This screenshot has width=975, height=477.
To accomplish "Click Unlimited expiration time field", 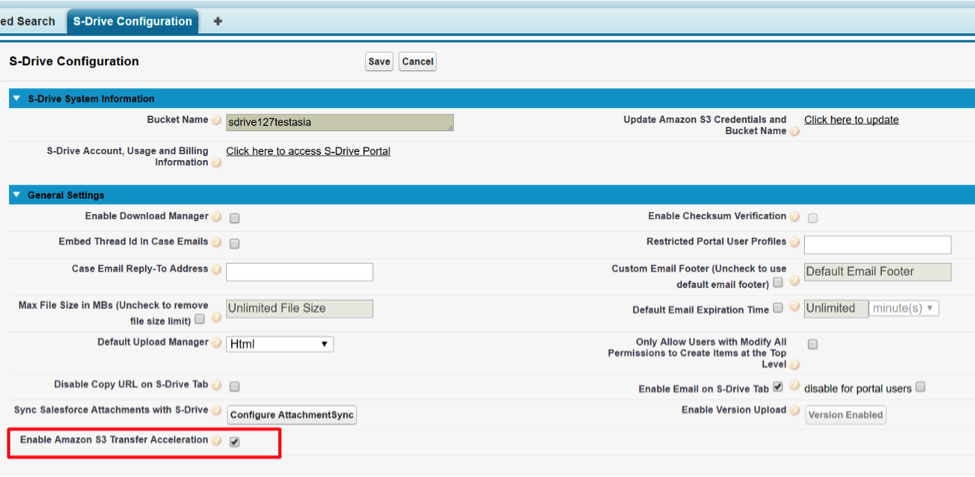I will pos(836,308).
